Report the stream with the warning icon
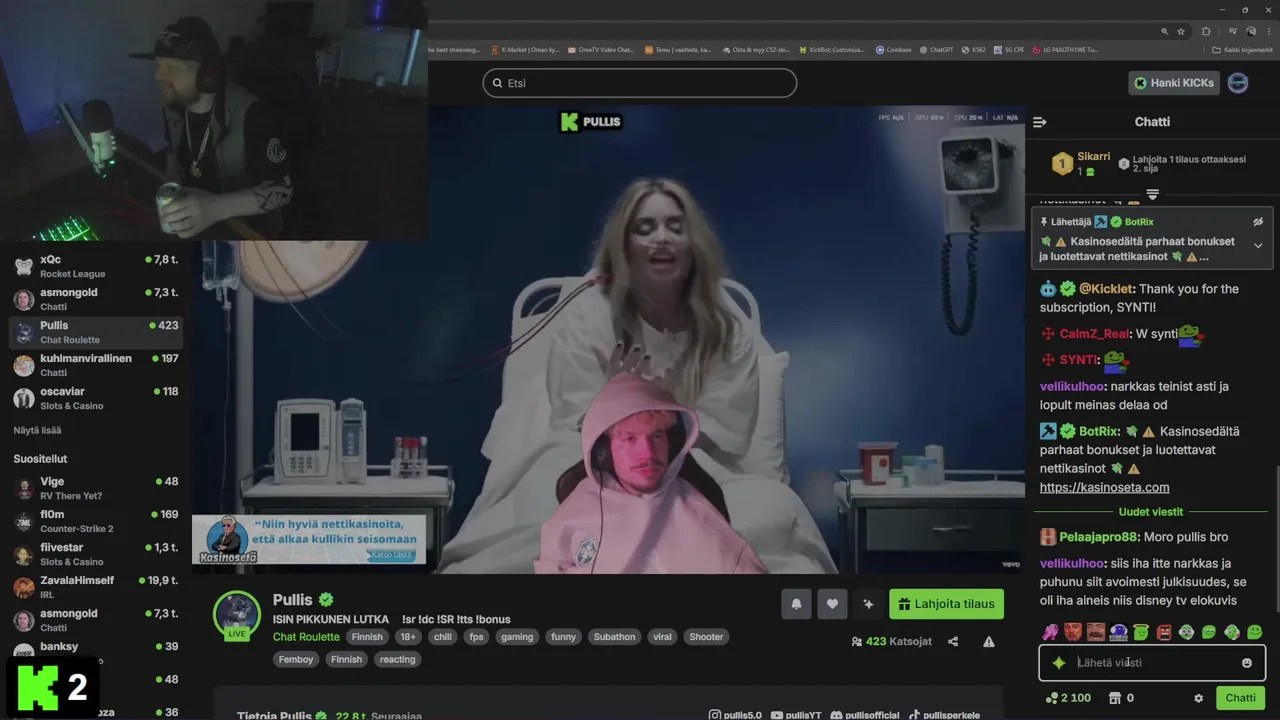This screenshot has height=720, width=1280. [x=988, y=642]
